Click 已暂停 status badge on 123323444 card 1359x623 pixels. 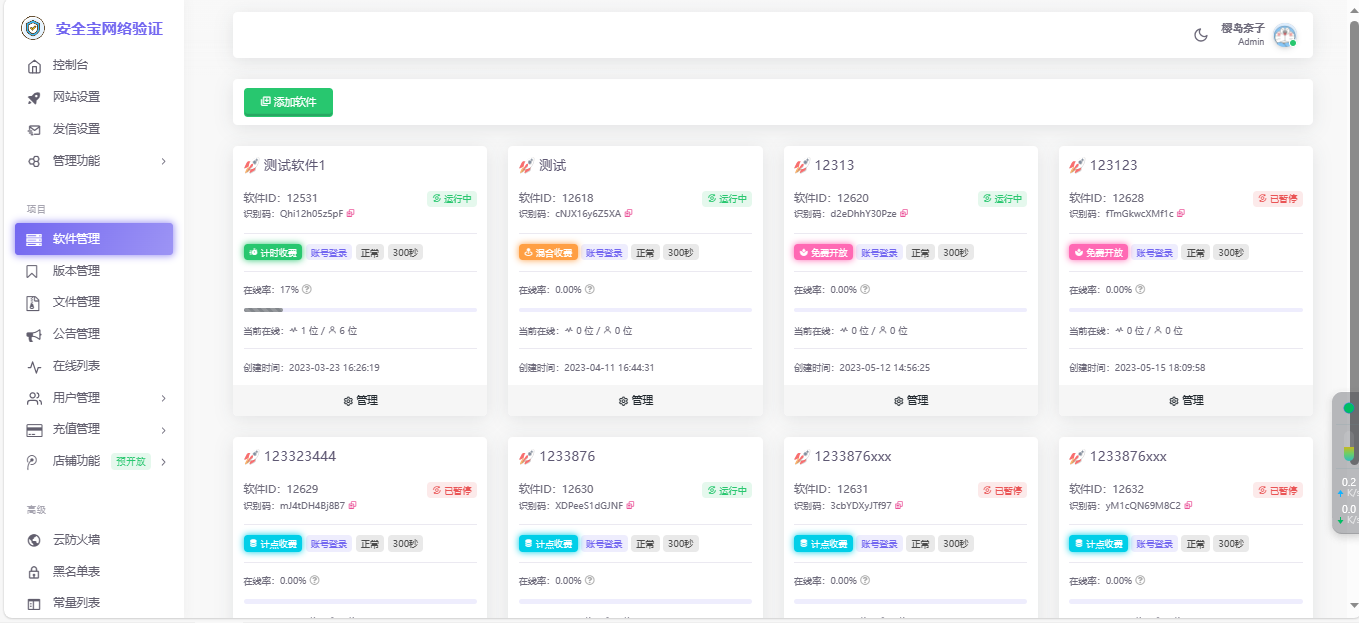(x=452, y=490)
